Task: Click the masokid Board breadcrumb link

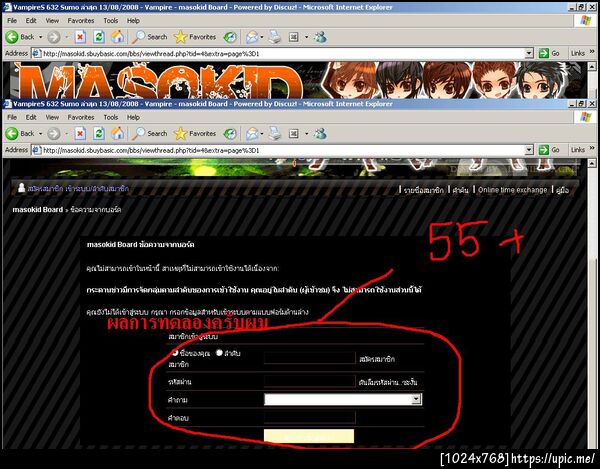Action: [x=38, y=210]
